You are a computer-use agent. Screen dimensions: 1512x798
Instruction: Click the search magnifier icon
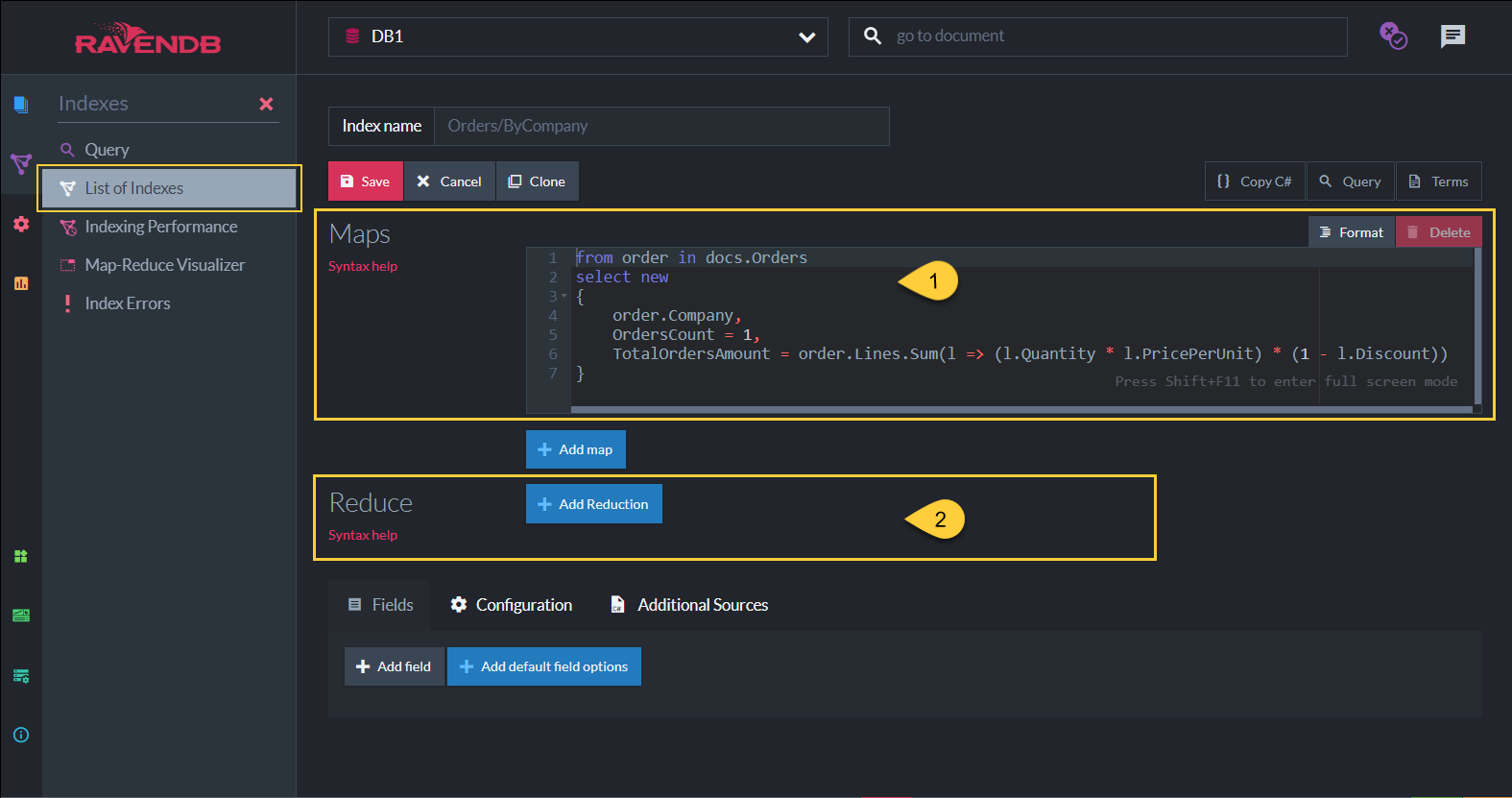tap(872, 36)
